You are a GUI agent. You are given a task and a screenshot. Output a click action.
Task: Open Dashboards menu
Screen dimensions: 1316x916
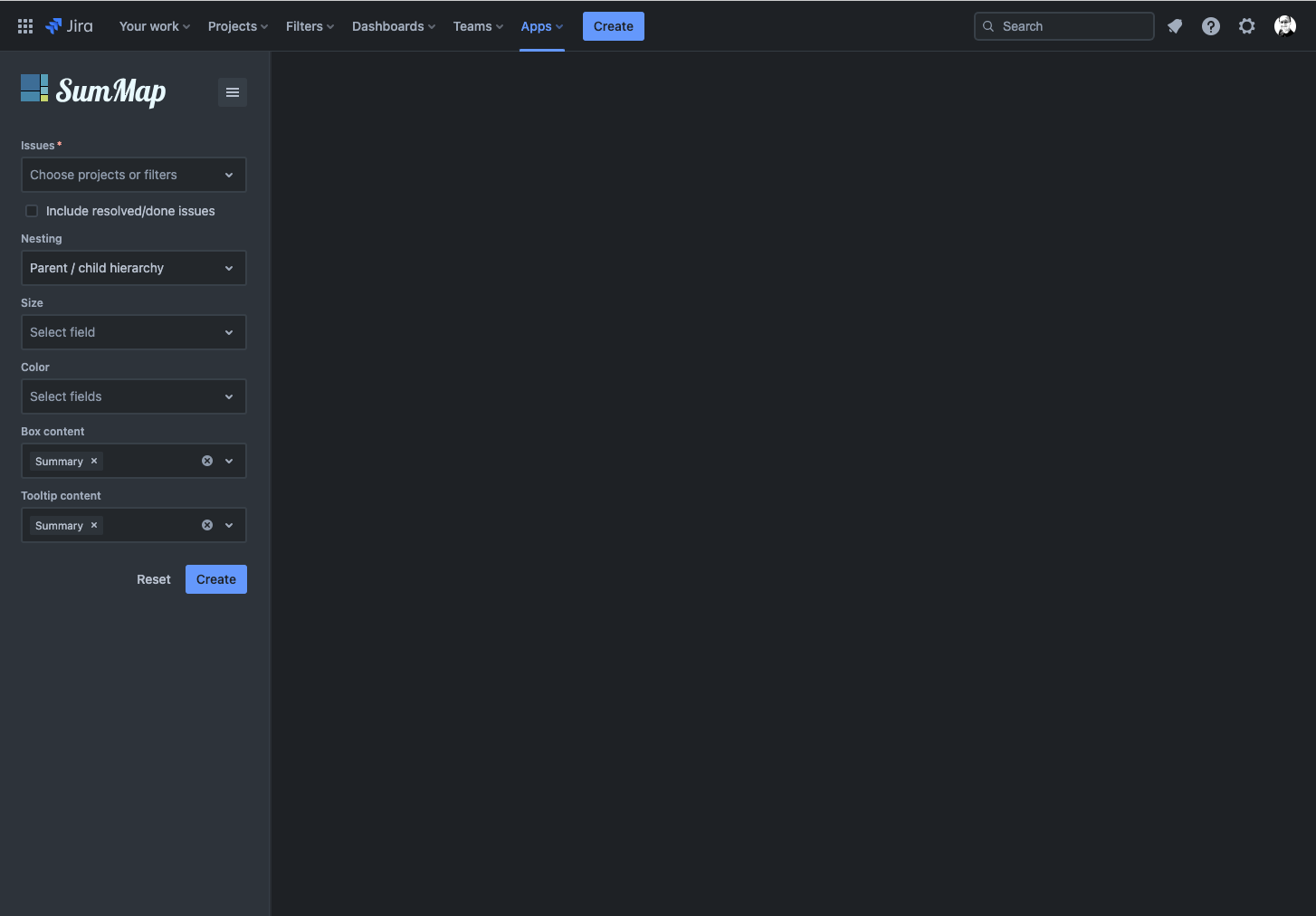click(394, 26)
